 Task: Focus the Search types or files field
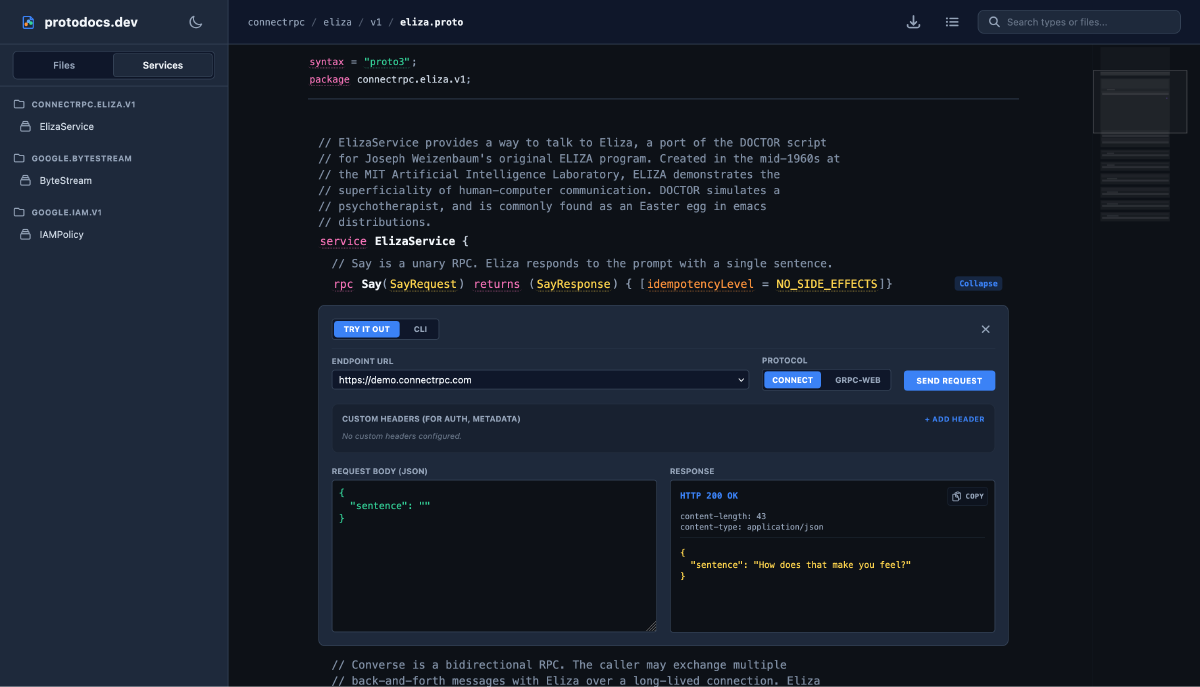(1079, 22)
